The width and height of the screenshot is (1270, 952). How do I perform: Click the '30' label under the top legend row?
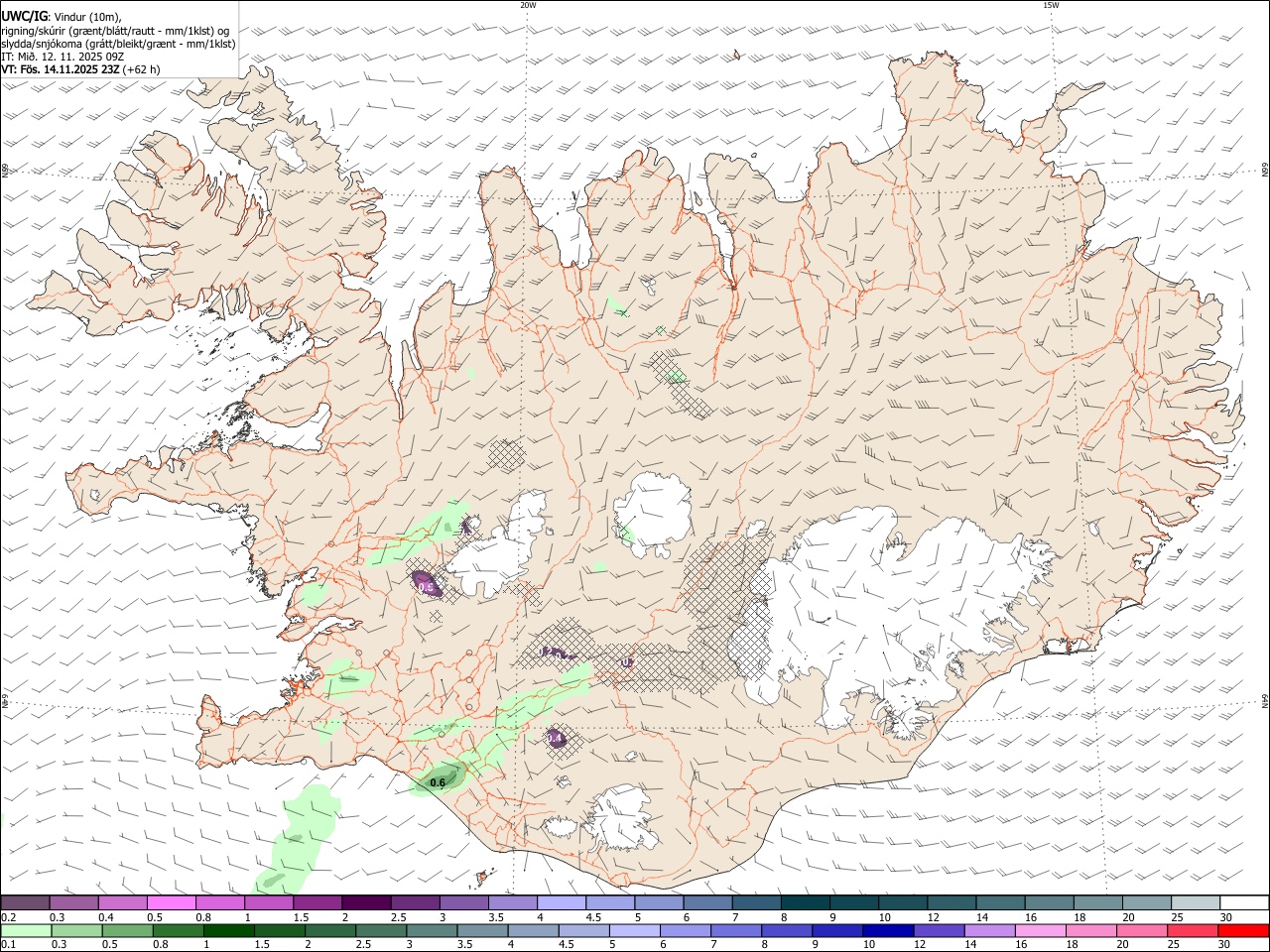(1225, 916)
